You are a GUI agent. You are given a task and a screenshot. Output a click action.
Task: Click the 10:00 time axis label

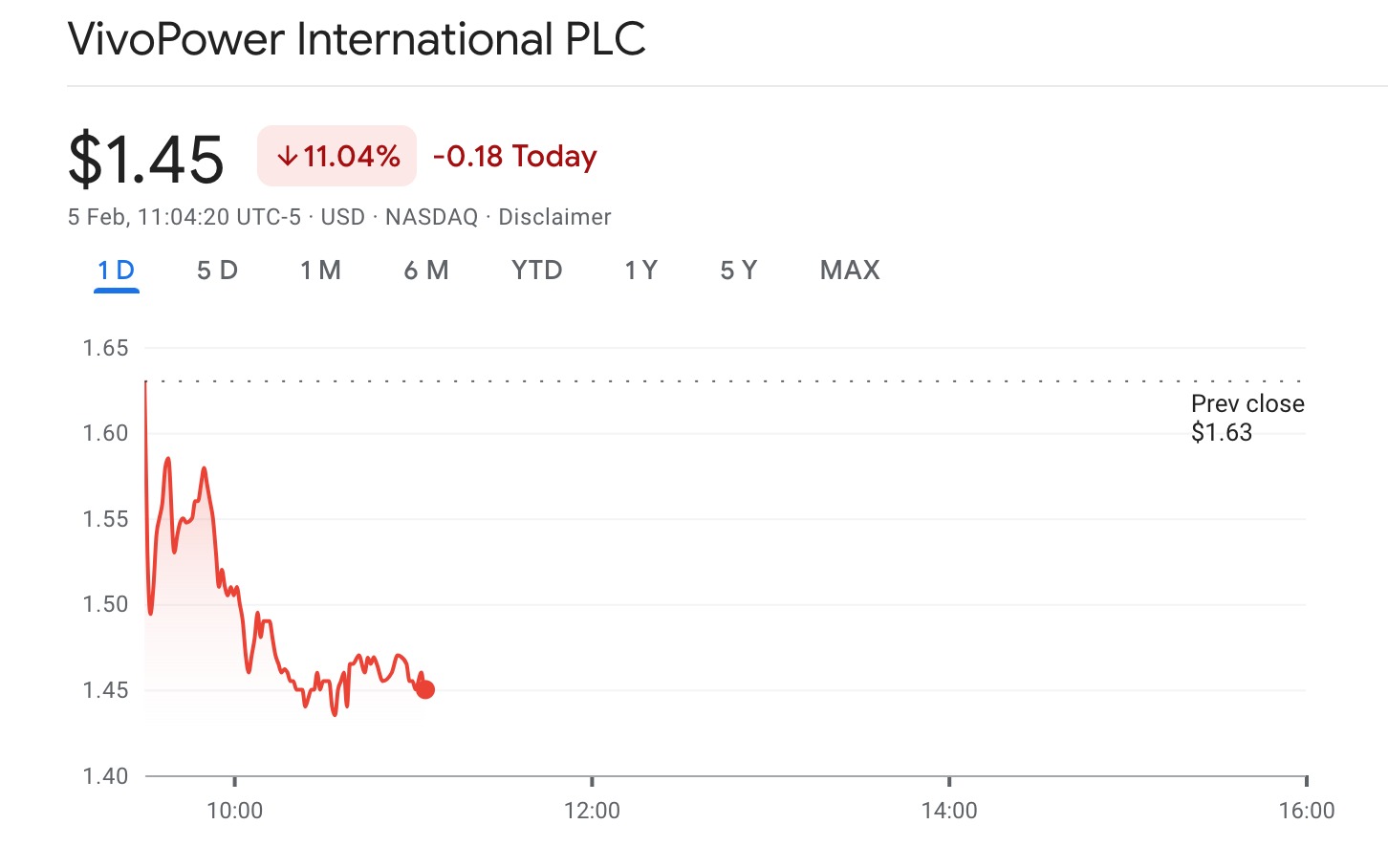click(234, 811)
